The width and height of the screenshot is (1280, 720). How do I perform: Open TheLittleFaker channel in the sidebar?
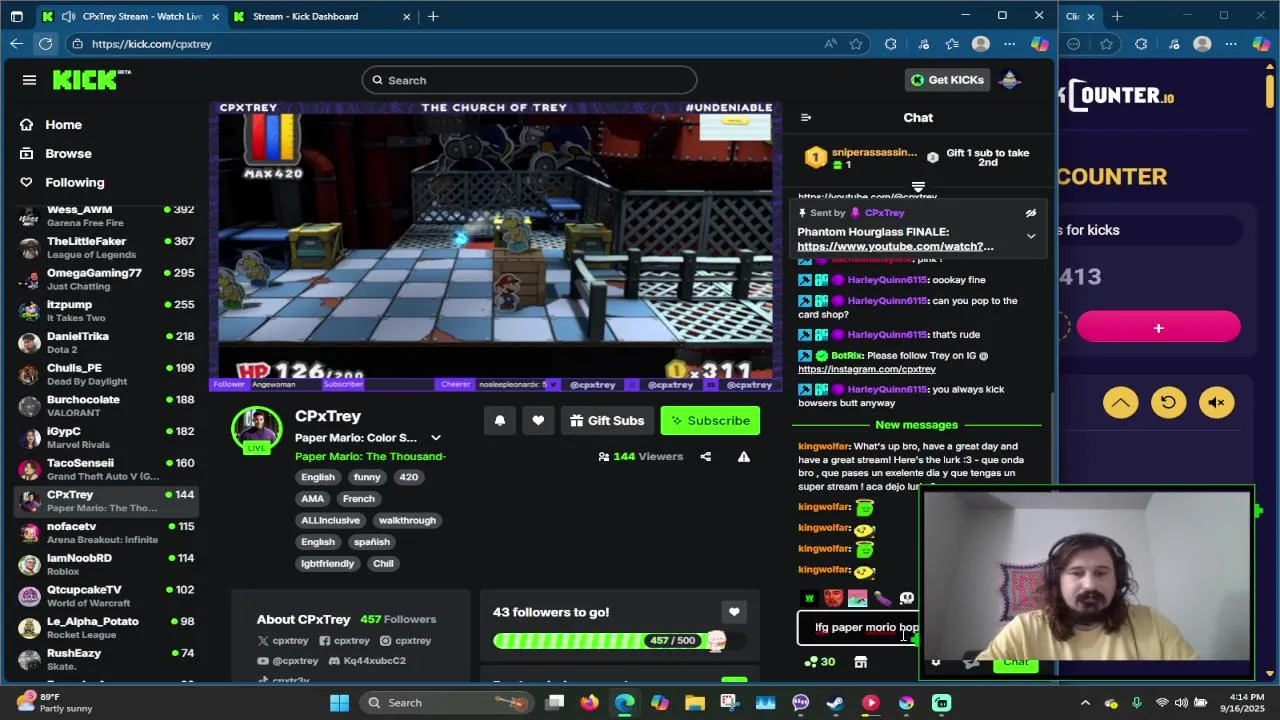point(105,248)
